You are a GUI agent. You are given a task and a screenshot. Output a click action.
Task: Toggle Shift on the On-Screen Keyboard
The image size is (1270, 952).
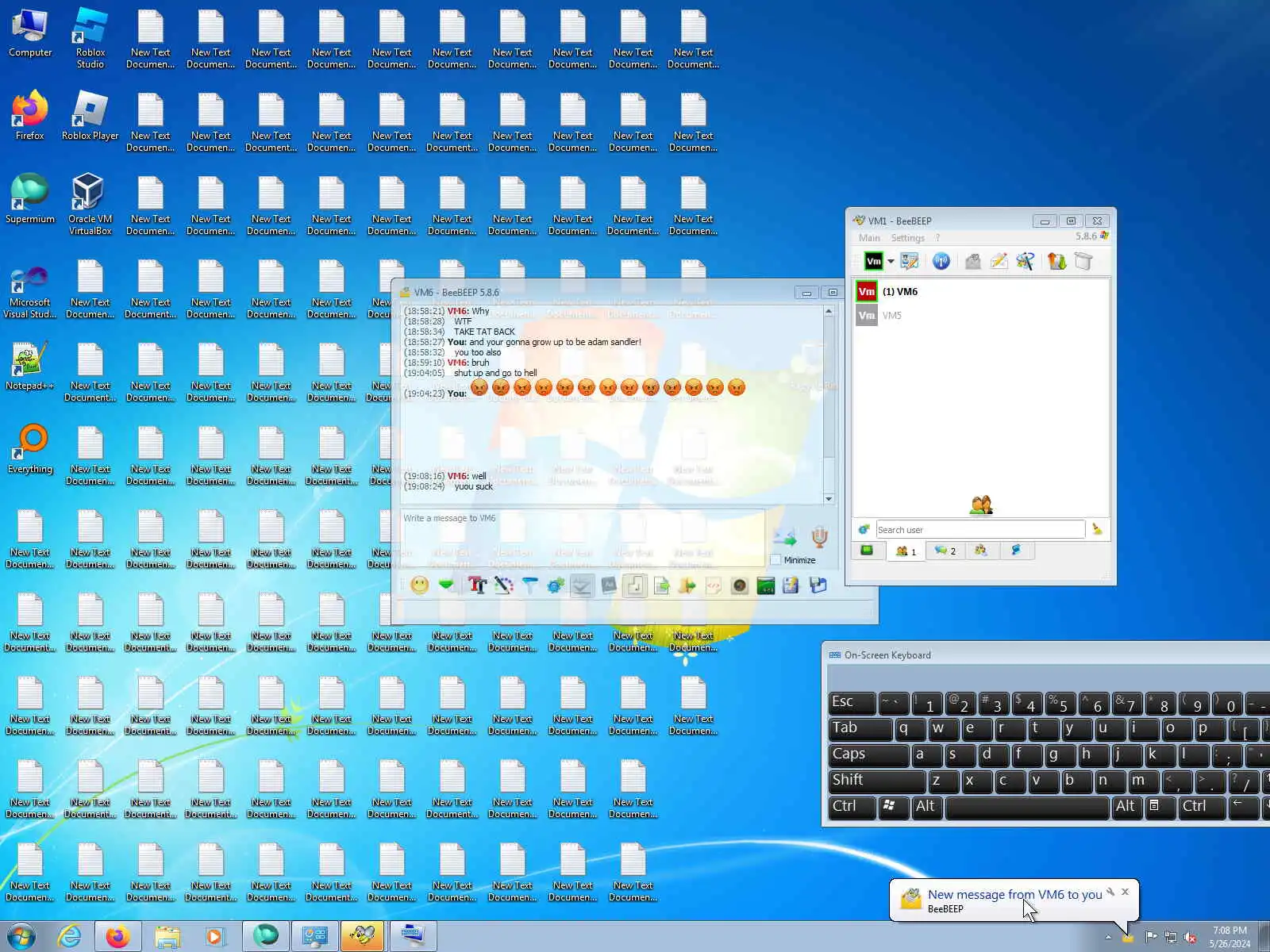[x=876, y=781]
